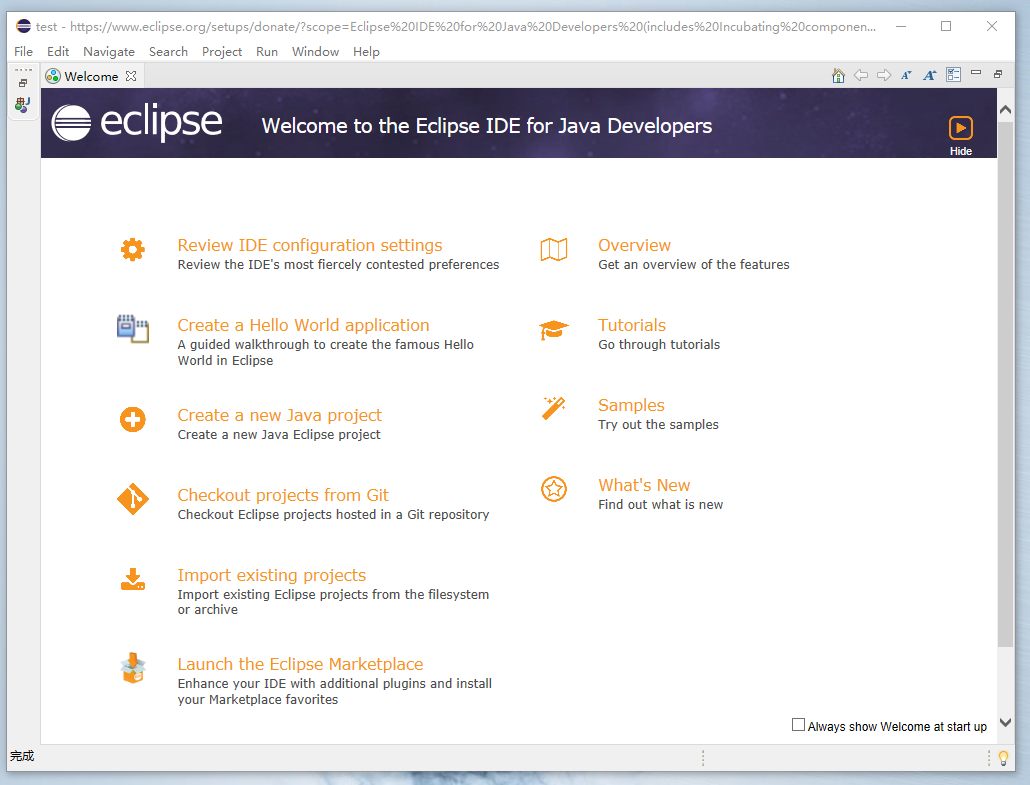Minimize the Welcome view panel

point(976,73)
